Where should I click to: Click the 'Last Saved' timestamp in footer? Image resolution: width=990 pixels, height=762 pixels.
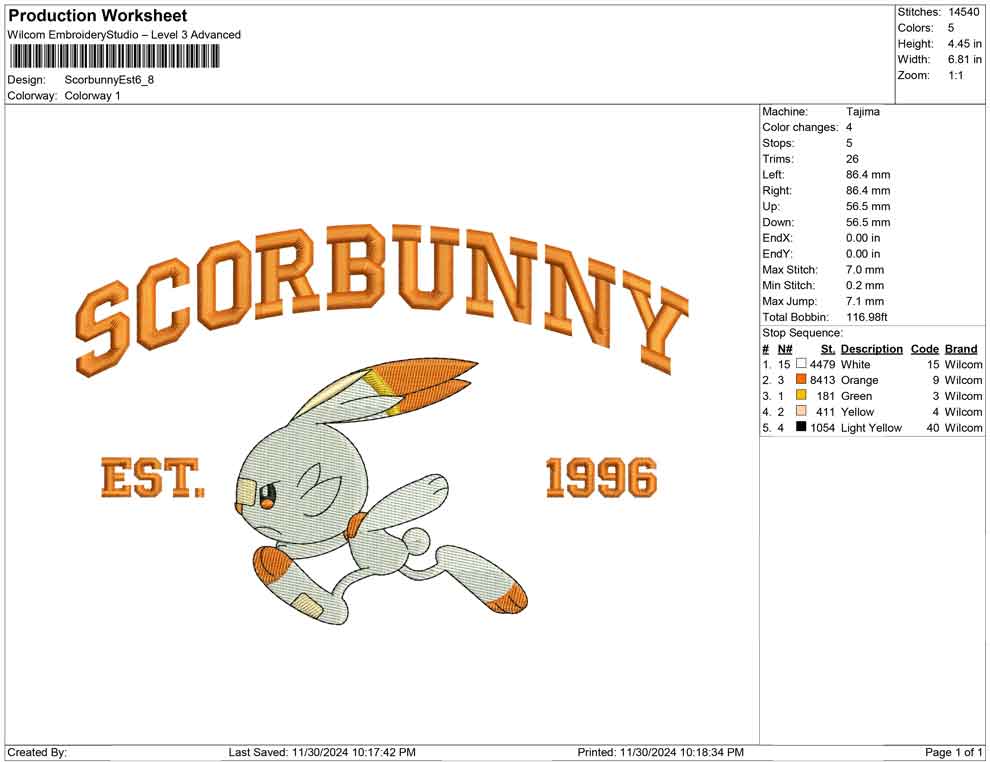[x=322, y=752]
